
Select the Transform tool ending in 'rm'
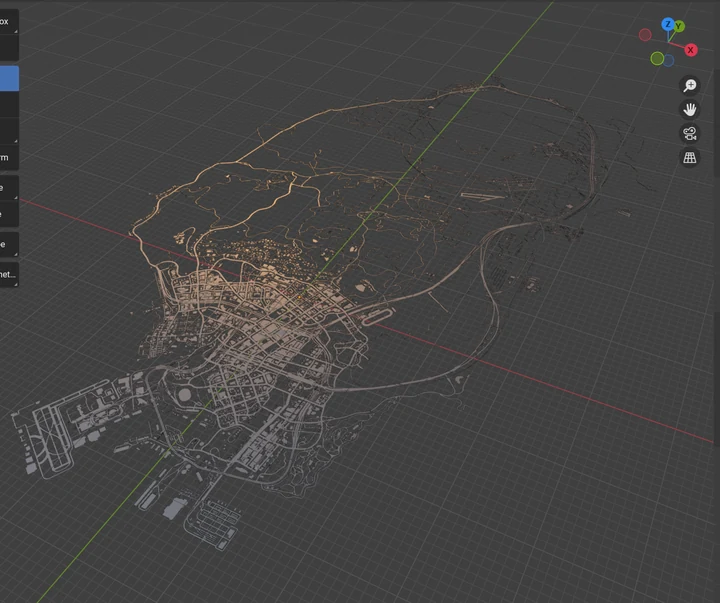9,158
